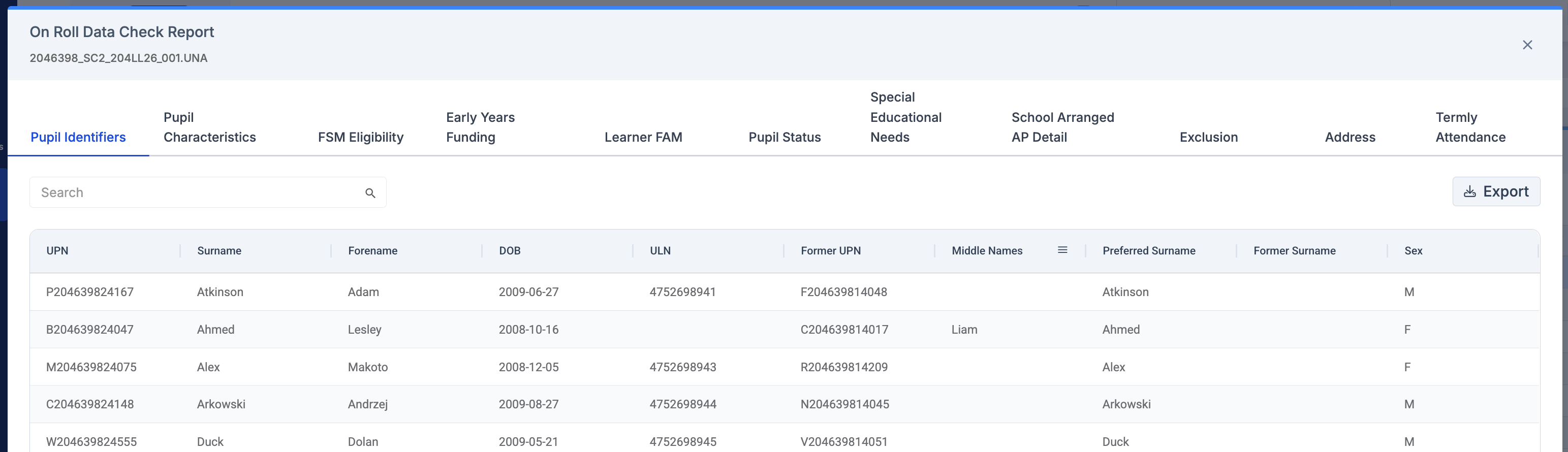The image size is (1568, 452).
Task: View the Special Educational Needs tab
Action: (906, 117)
